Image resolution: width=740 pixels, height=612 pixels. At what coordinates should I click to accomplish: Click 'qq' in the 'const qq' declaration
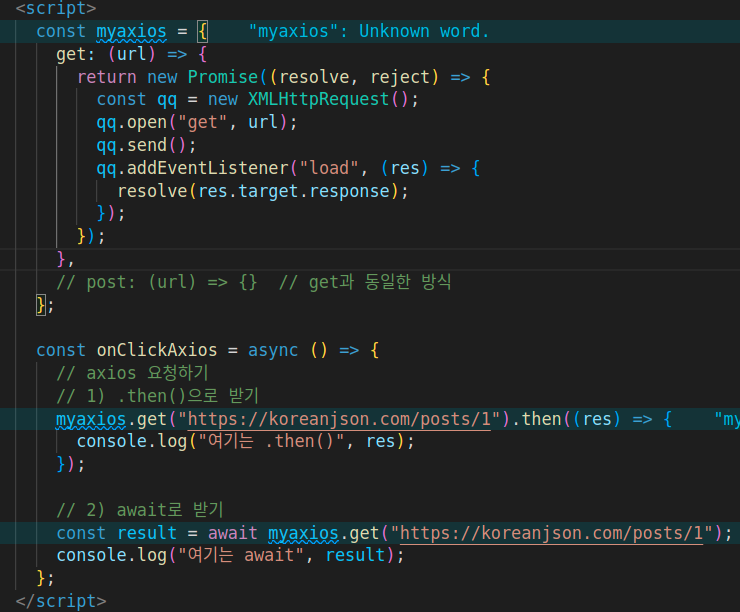click(x=167, y=100)
